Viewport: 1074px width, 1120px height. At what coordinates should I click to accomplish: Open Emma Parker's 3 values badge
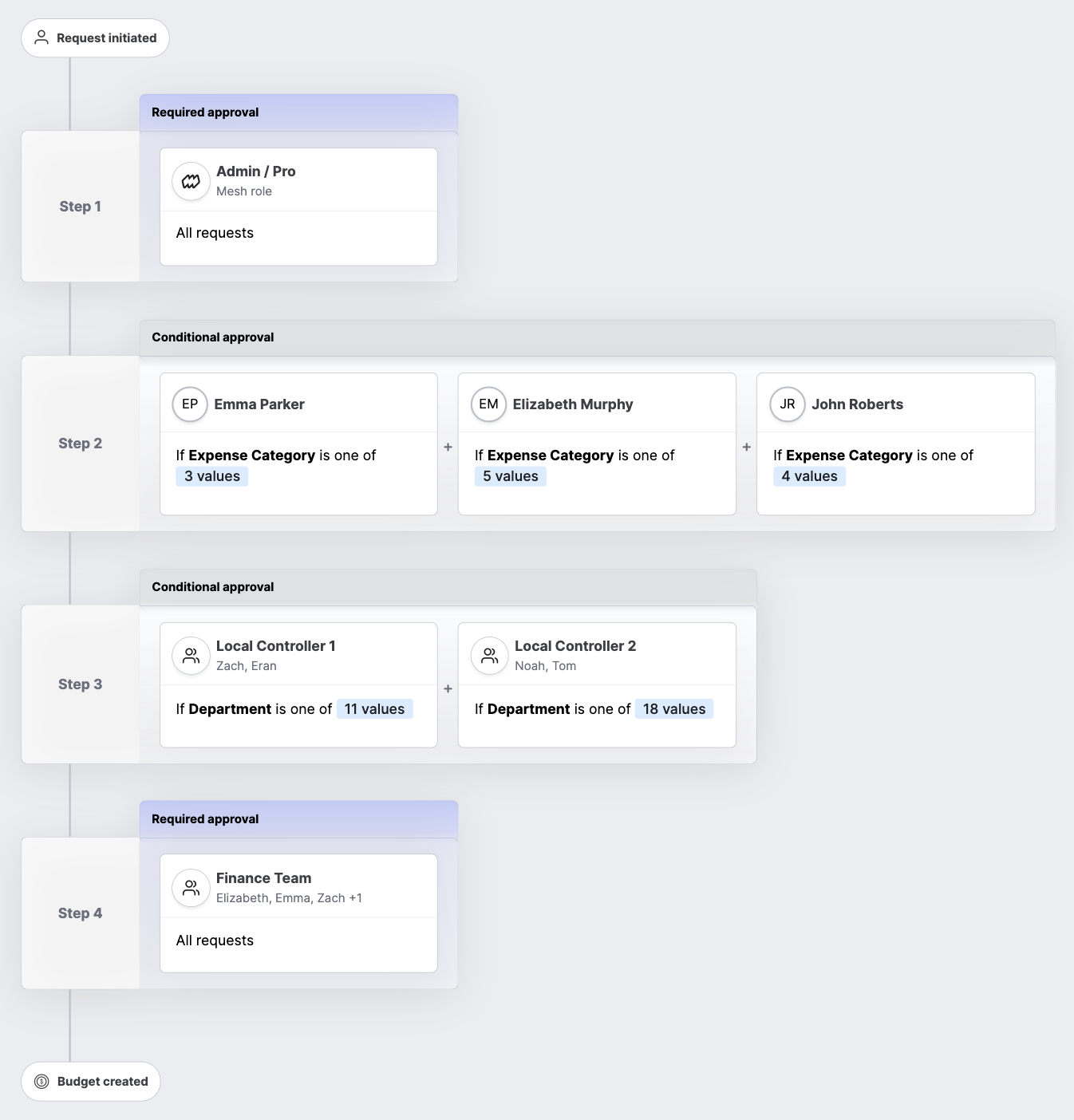[x=212, y=476]
